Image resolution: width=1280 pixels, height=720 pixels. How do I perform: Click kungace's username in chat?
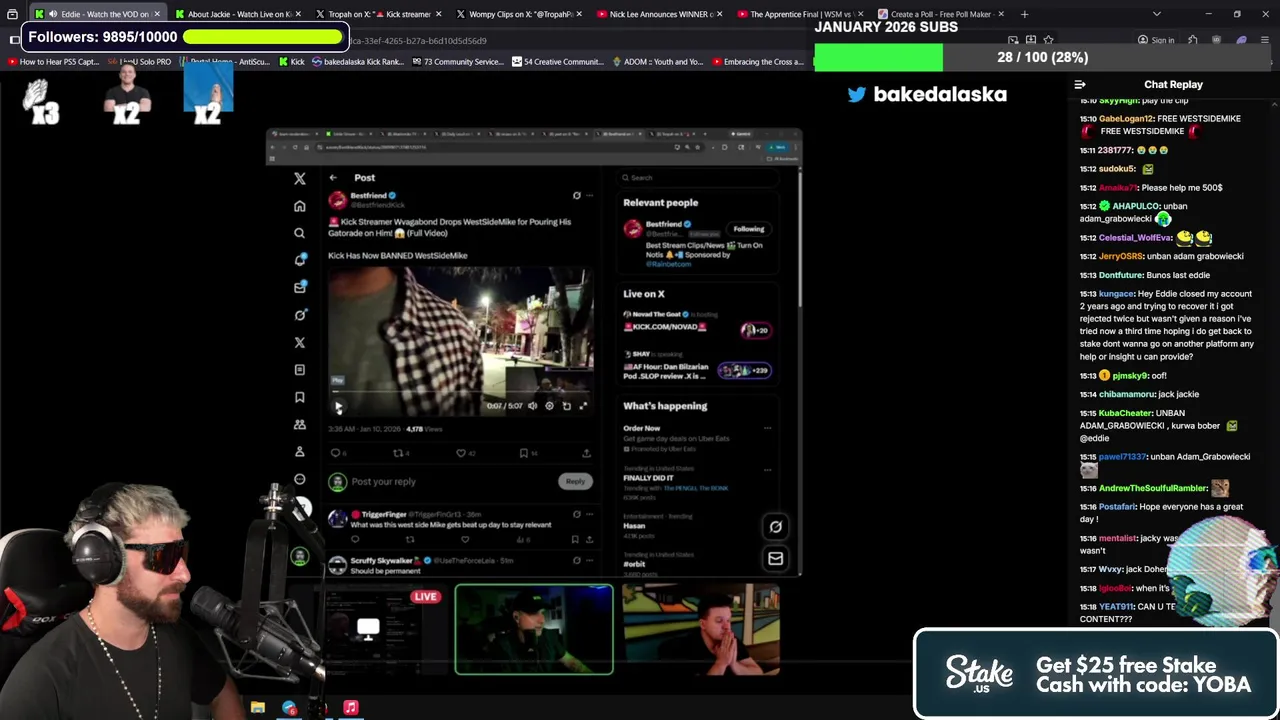(x=1116, y=294)
